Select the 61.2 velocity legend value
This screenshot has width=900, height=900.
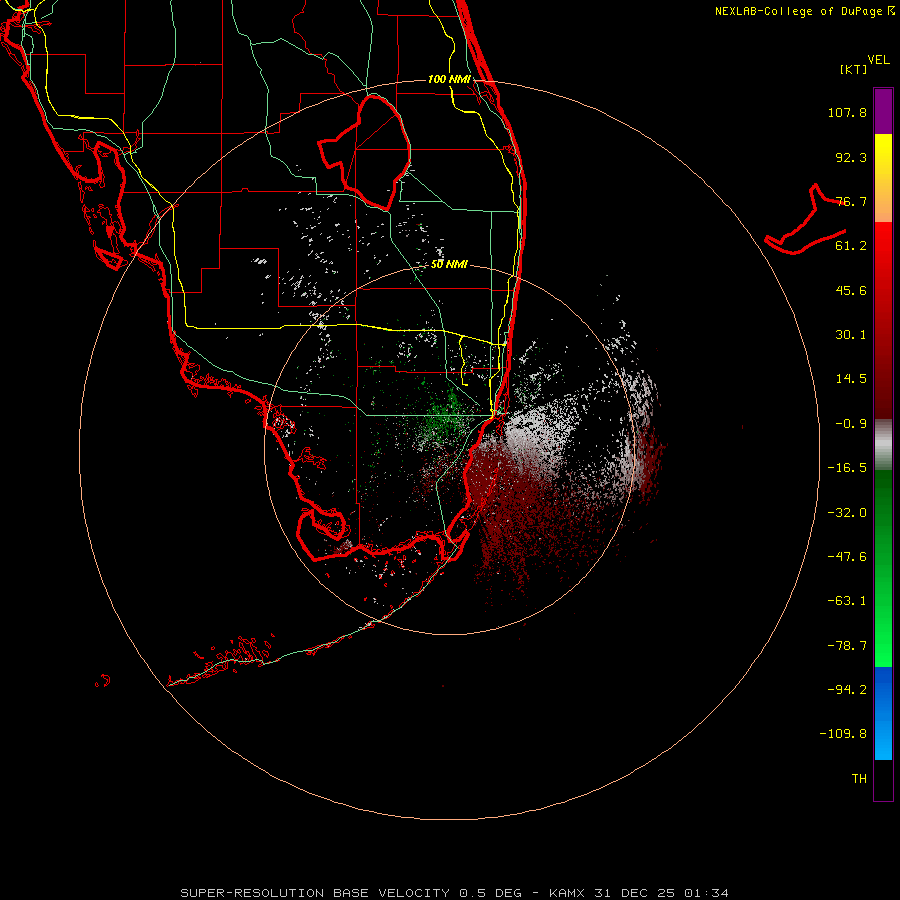851,246
